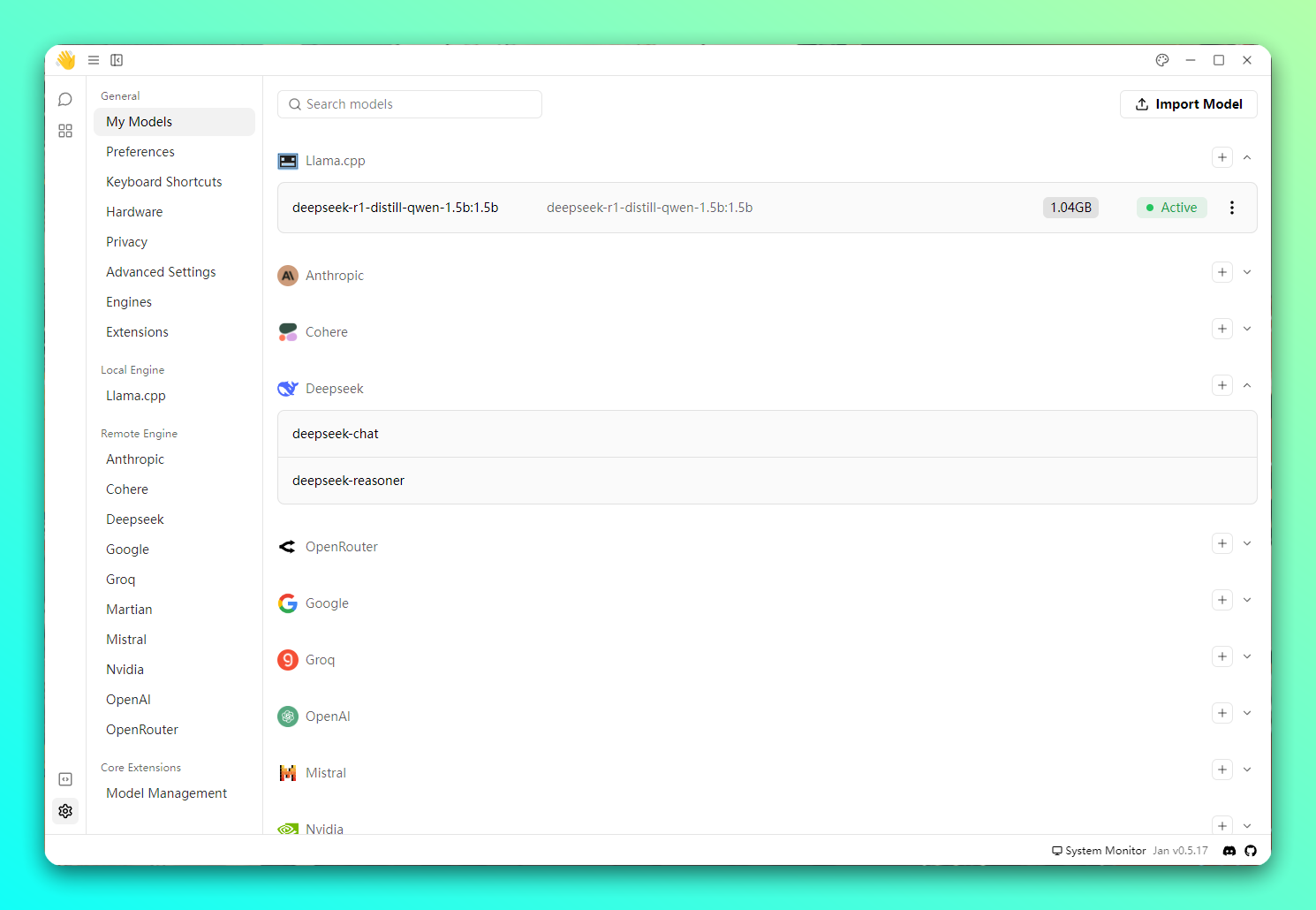Viewport: 1316px width, 910px height.
Task: Toggle the sidebar panel icon in title bar
Action: 117,60
